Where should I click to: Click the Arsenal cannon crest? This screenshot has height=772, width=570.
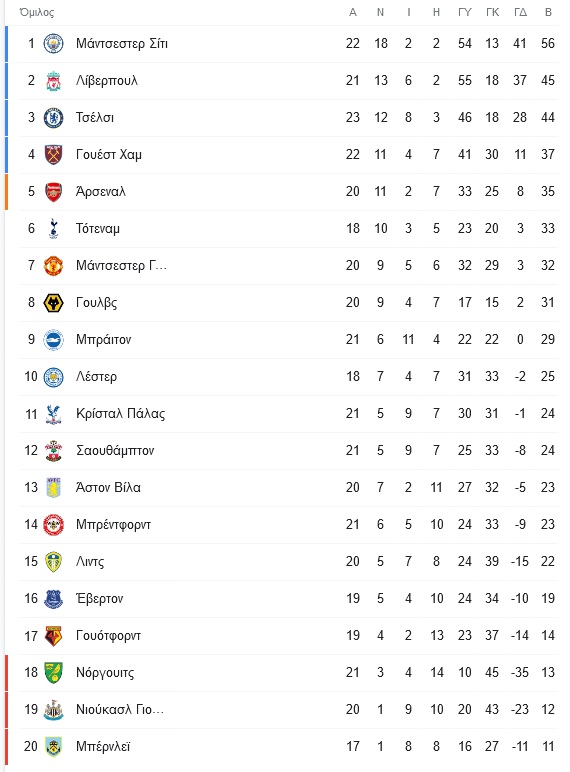[x=53, y=192]
